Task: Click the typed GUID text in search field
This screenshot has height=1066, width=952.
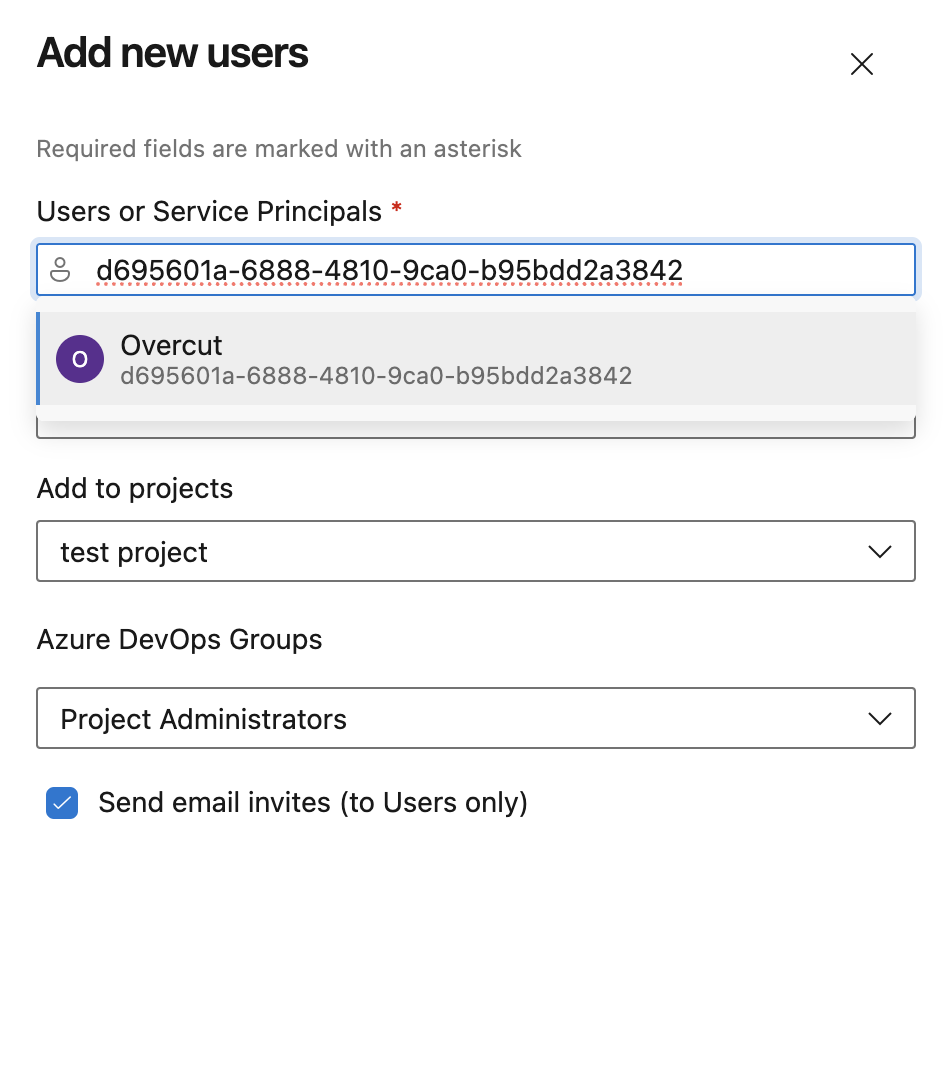Action: pyautogui.click(x=389, y=270)
